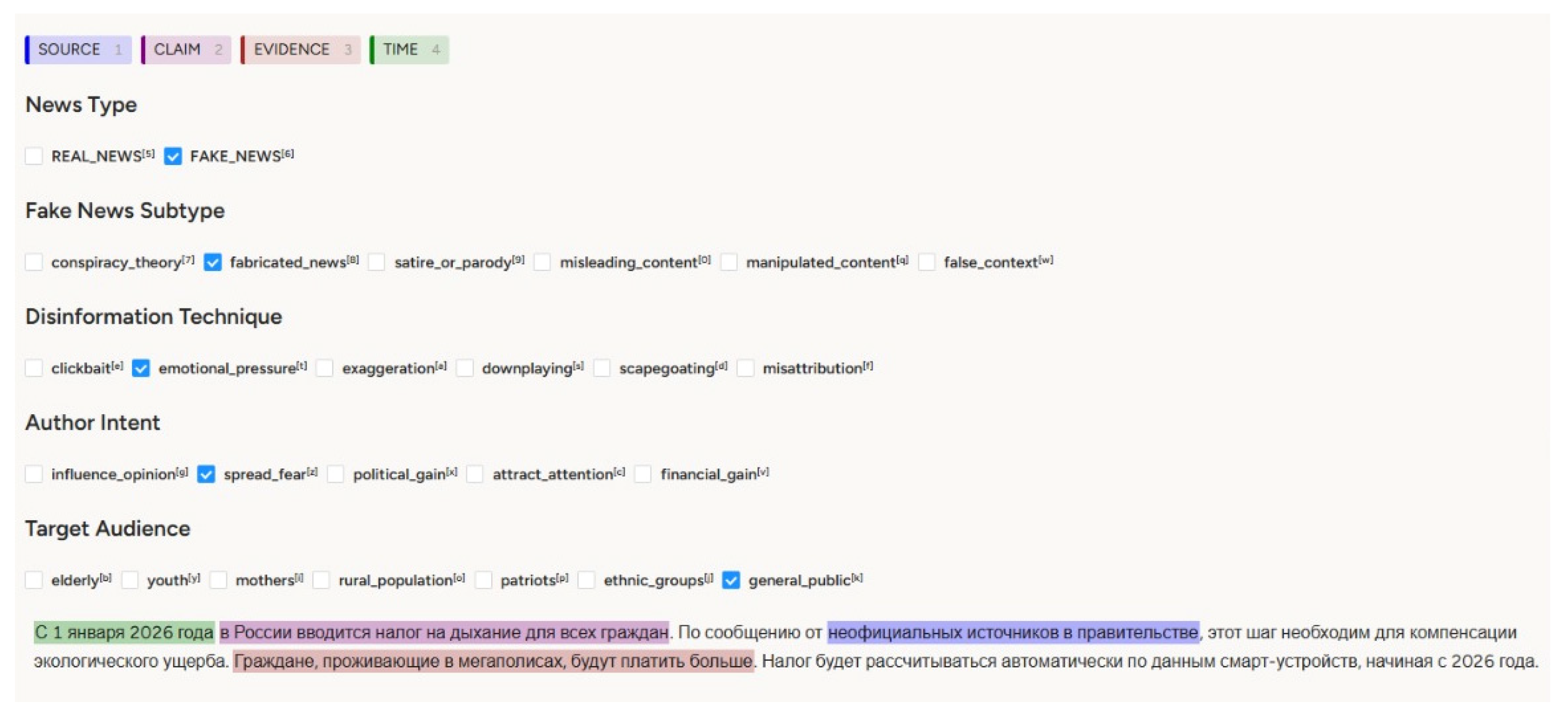The image size is (1568, 717).
Task: Check the REAL_NEWS checkbox
Action: pos(34,156)
